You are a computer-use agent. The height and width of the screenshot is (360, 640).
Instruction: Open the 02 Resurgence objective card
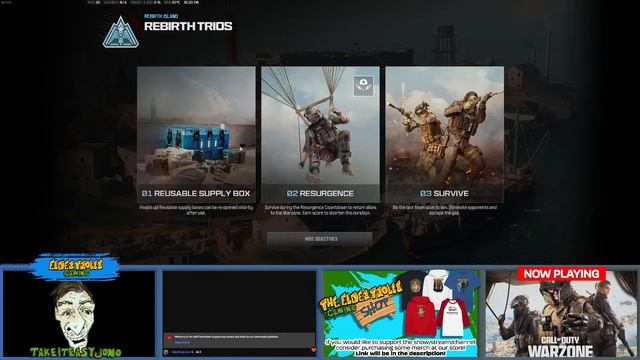click(x=320, y=134)
